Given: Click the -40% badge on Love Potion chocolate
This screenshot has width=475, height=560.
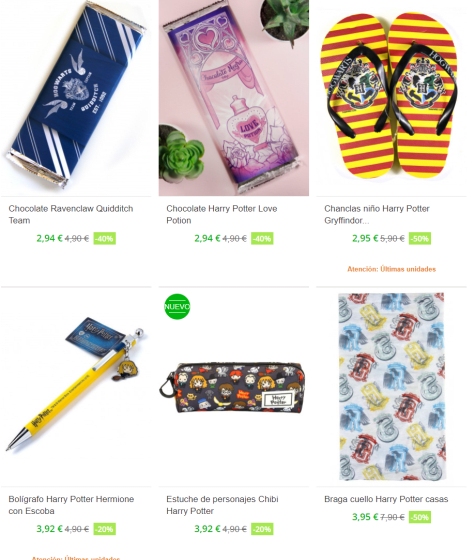Looking at the screenshot, I should 262,238.
